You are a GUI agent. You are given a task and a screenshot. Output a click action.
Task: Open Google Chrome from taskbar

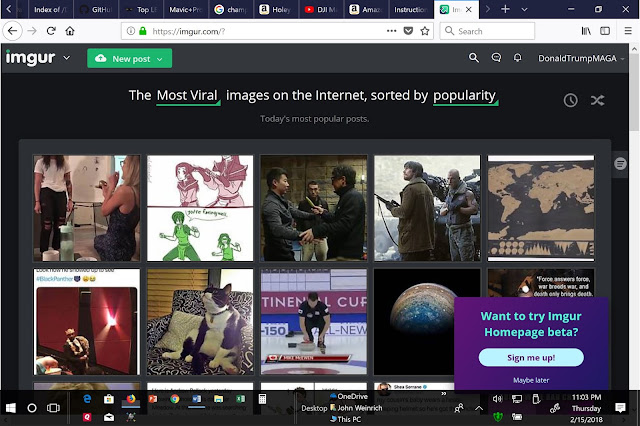(x=175, y=399)
